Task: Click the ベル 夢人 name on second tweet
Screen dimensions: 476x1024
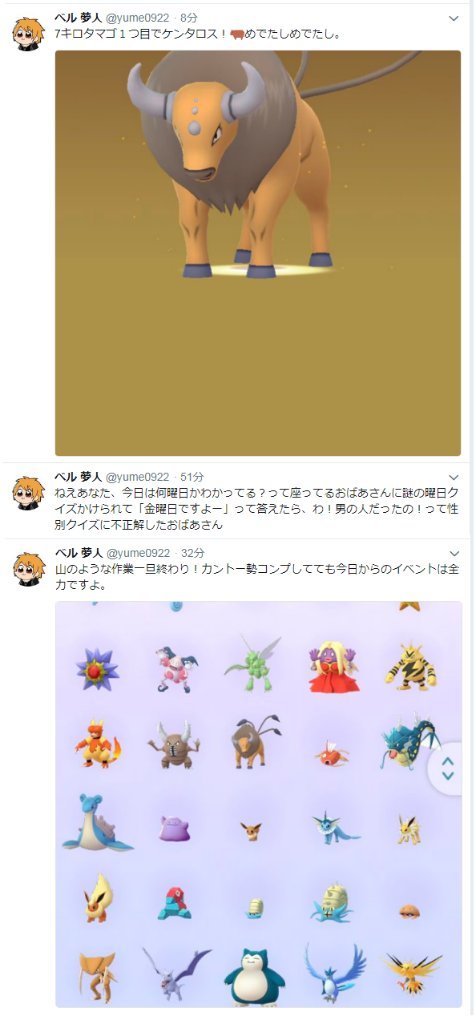Action: point(77,477)
